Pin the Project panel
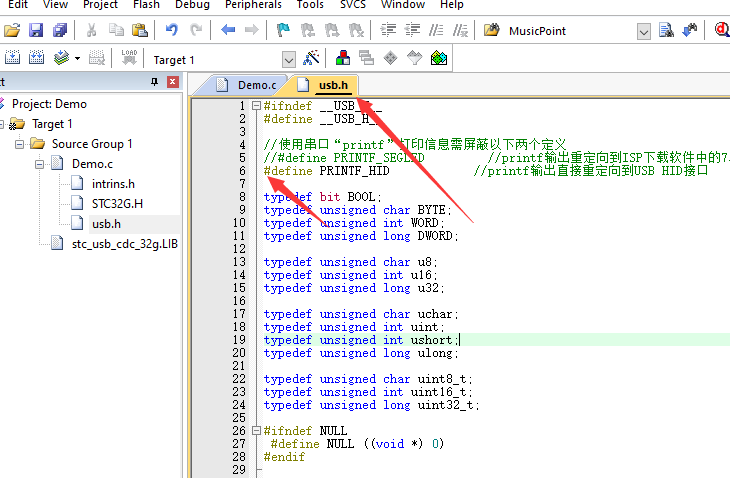 click(154, 82)
